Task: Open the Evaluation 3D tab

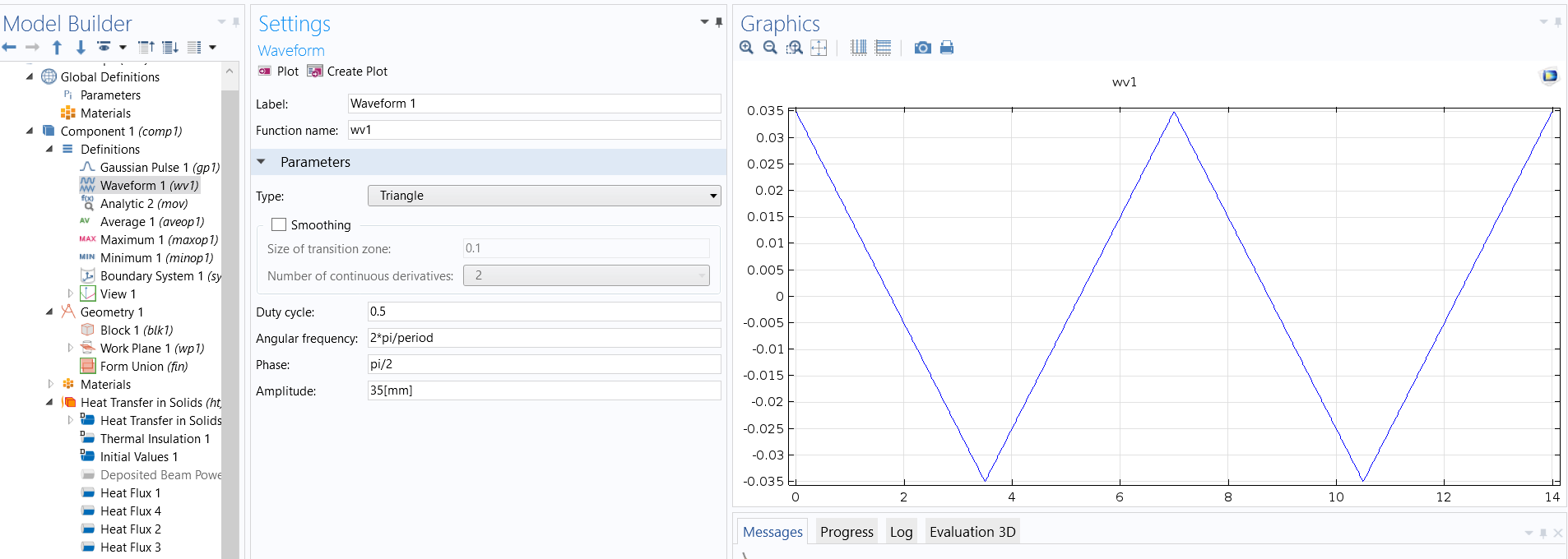Action: [x=972, y=532]
